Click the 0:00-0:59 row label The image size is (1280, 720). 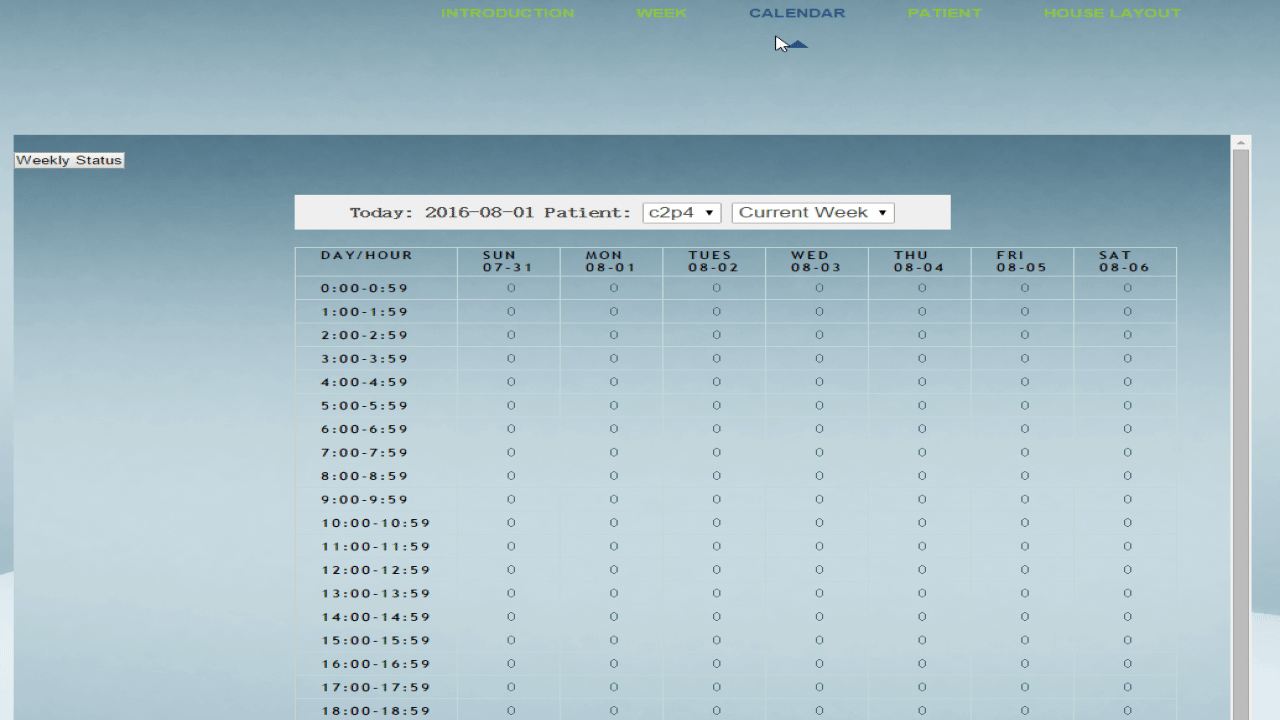coord(365,288)
